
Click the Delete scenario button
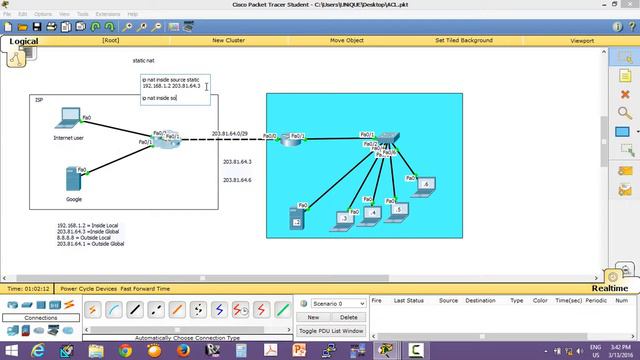point(349,317)
